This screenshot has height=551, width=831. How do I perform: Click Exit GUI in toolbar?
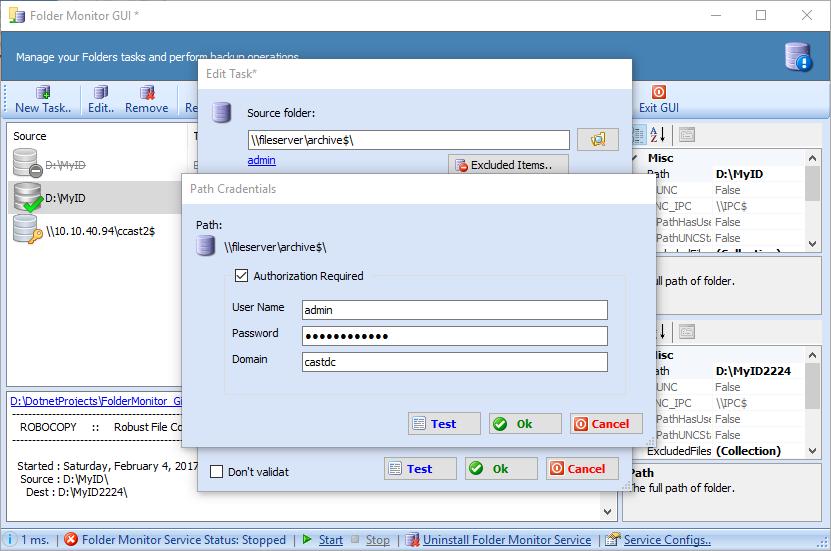pyautogui.click(x=658, y=99)
